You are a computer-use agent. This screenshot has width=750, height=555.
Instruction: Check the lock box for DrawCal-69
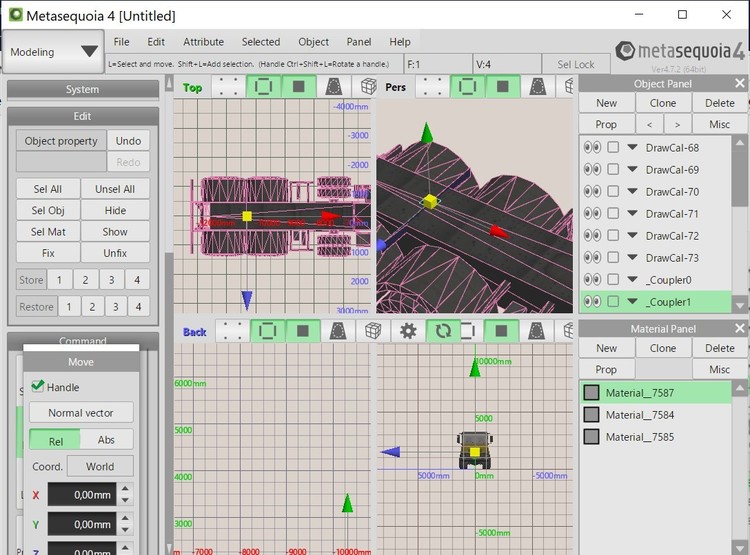tap(613, 169)
